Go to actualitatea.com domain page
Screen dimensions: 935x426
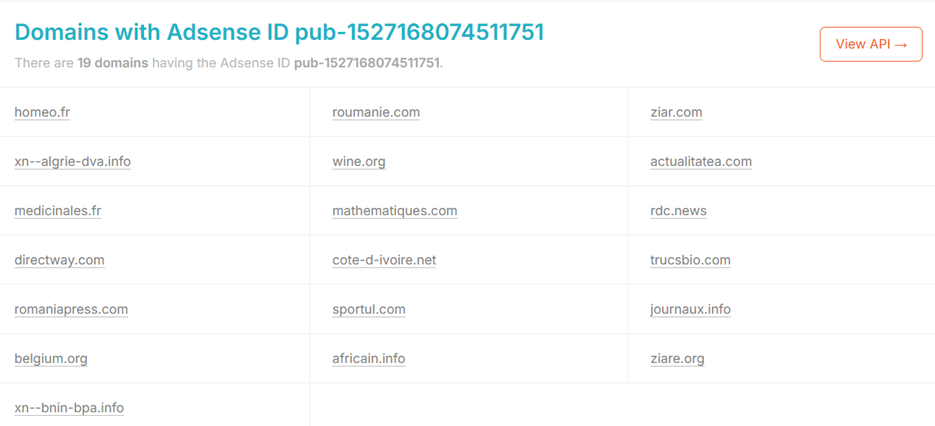[701, 162]
